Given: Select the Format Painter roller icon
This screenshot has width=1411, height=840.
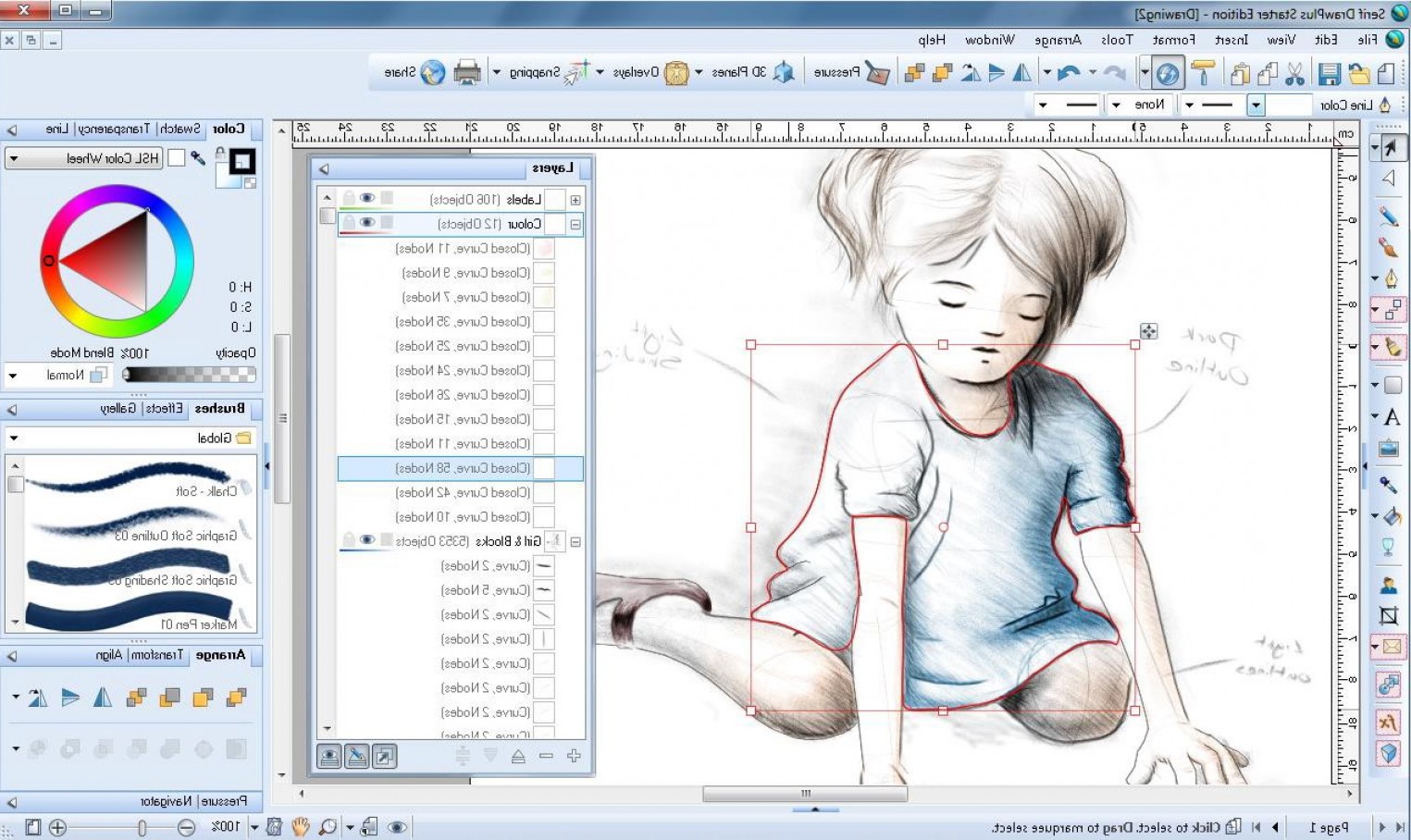Looking at the screenshot, I should [1203, 72].
